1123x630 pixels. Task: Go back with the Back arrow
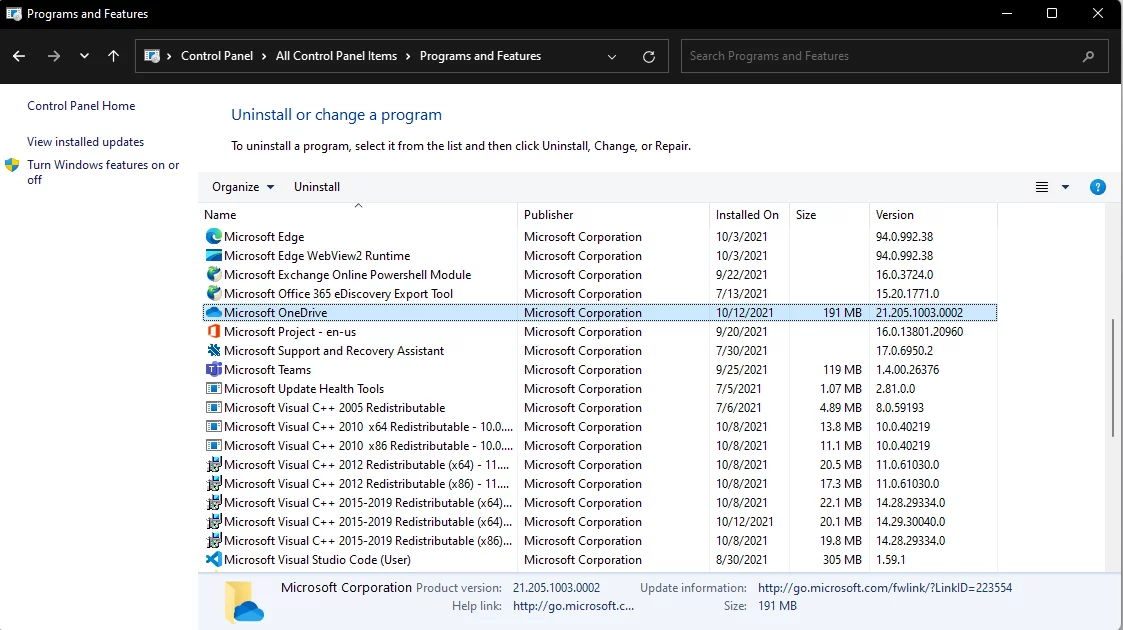19,56
